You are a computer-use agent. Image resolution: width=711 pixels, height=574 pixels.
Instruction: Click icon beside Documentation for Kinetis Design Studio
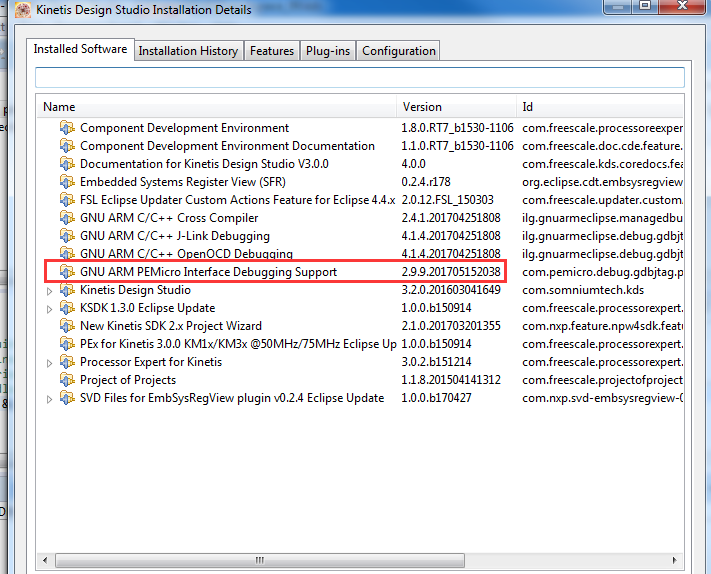(x=67, y=164)
